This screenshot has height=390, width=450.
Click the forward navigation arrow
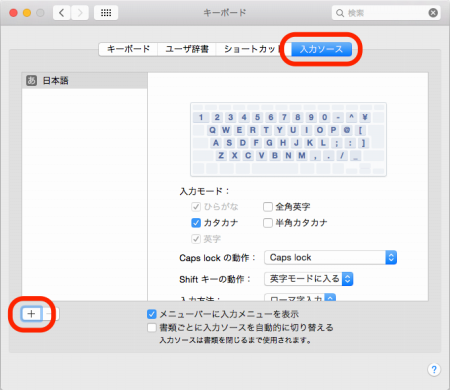80,13
